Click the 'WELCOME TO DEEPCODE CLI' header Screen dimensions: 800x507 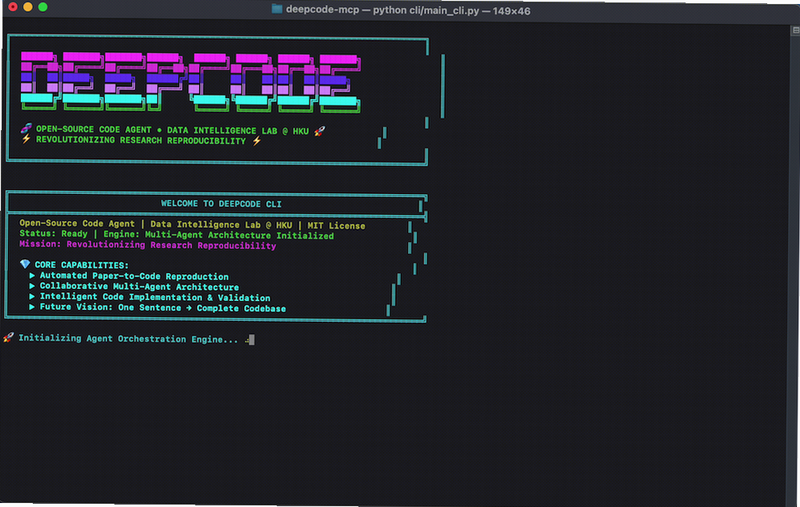tap(221, 204)
